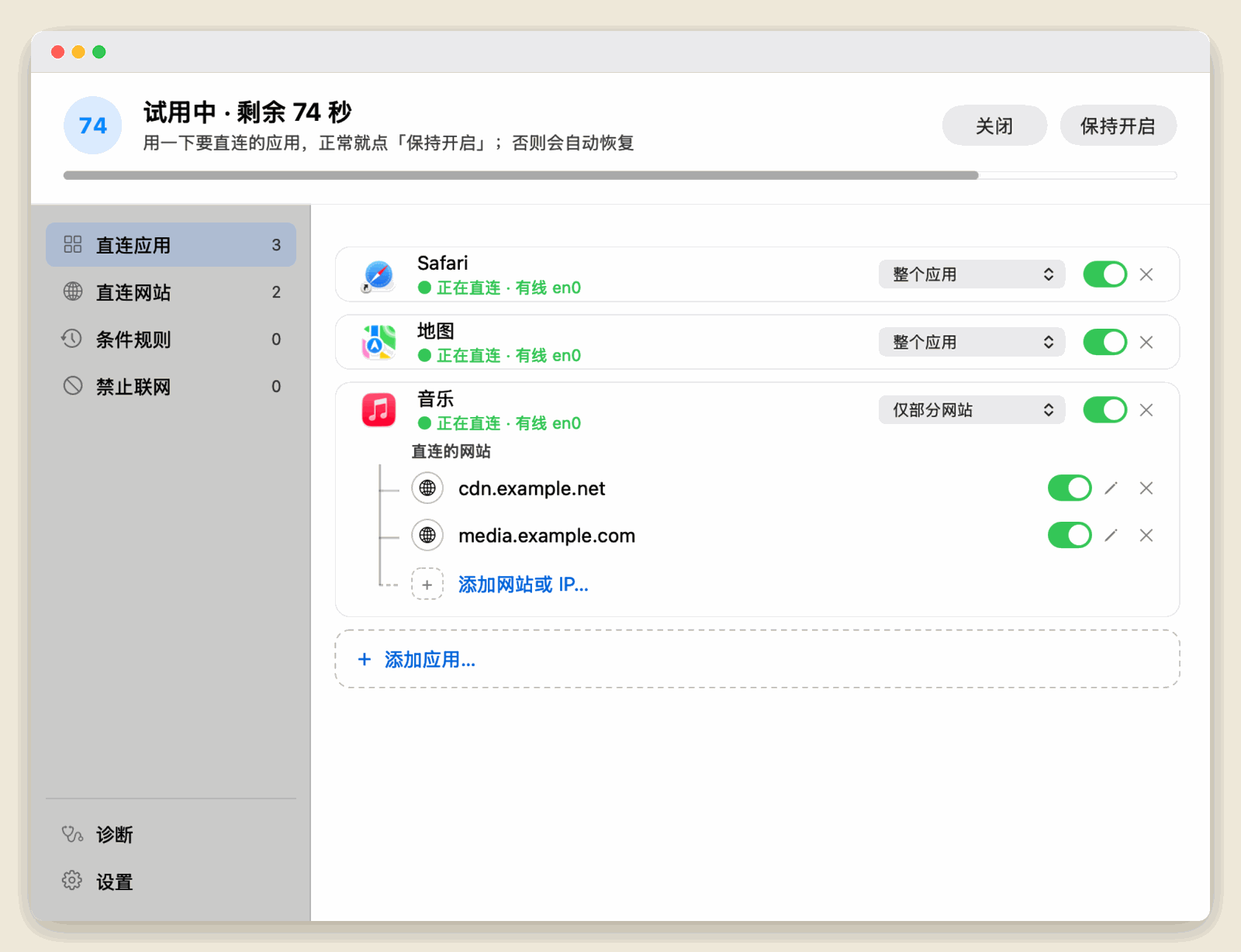Open the 禁止联网 sidebar section
1241x952 pixels.
point(171,386)
